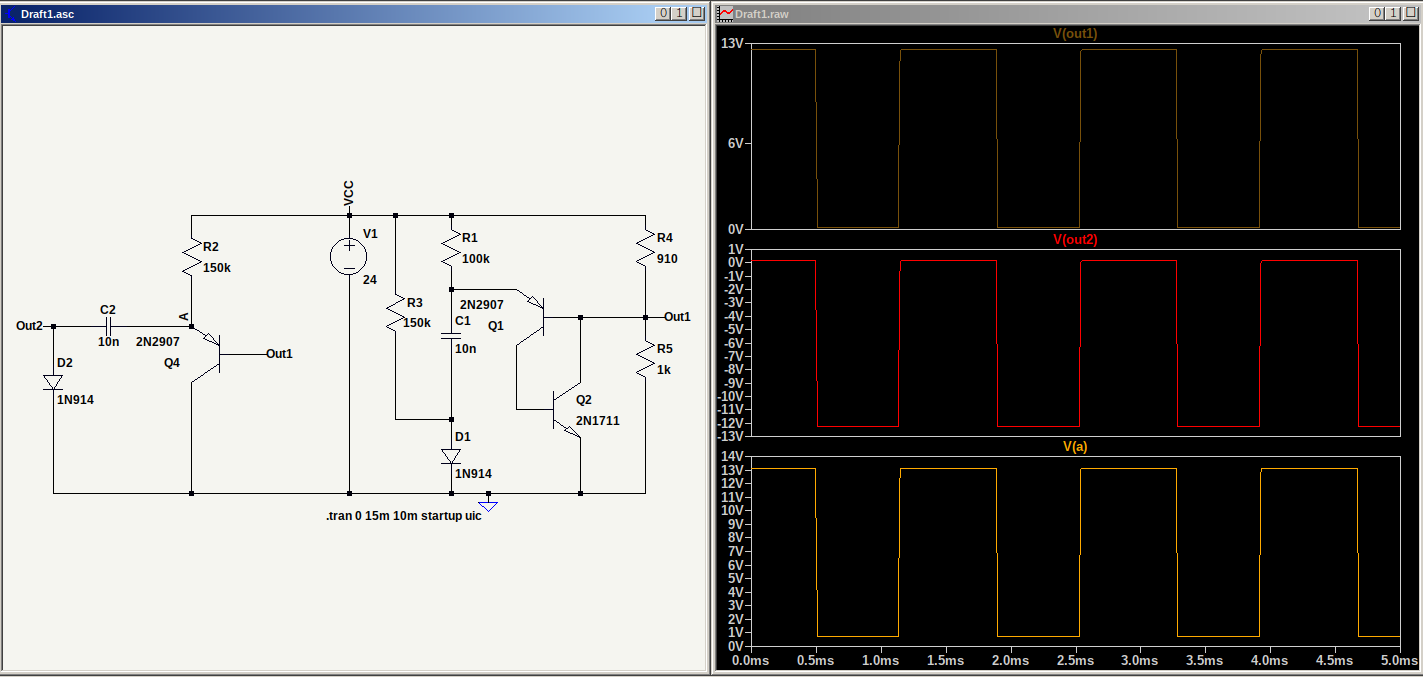Click the 1N914 text under D2
The image size is (1423, 677).
click(x=75, y=400)
